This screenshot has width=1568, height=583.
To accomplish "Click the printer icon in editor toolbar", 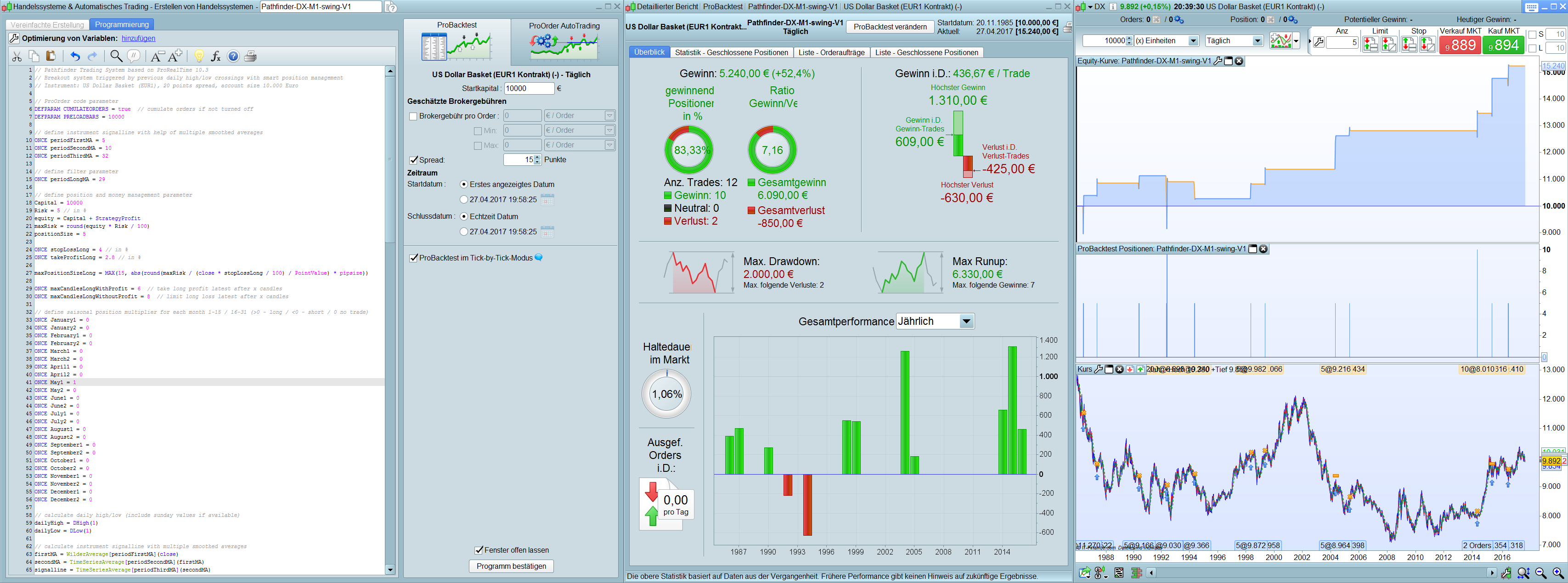I will point(250,56).
